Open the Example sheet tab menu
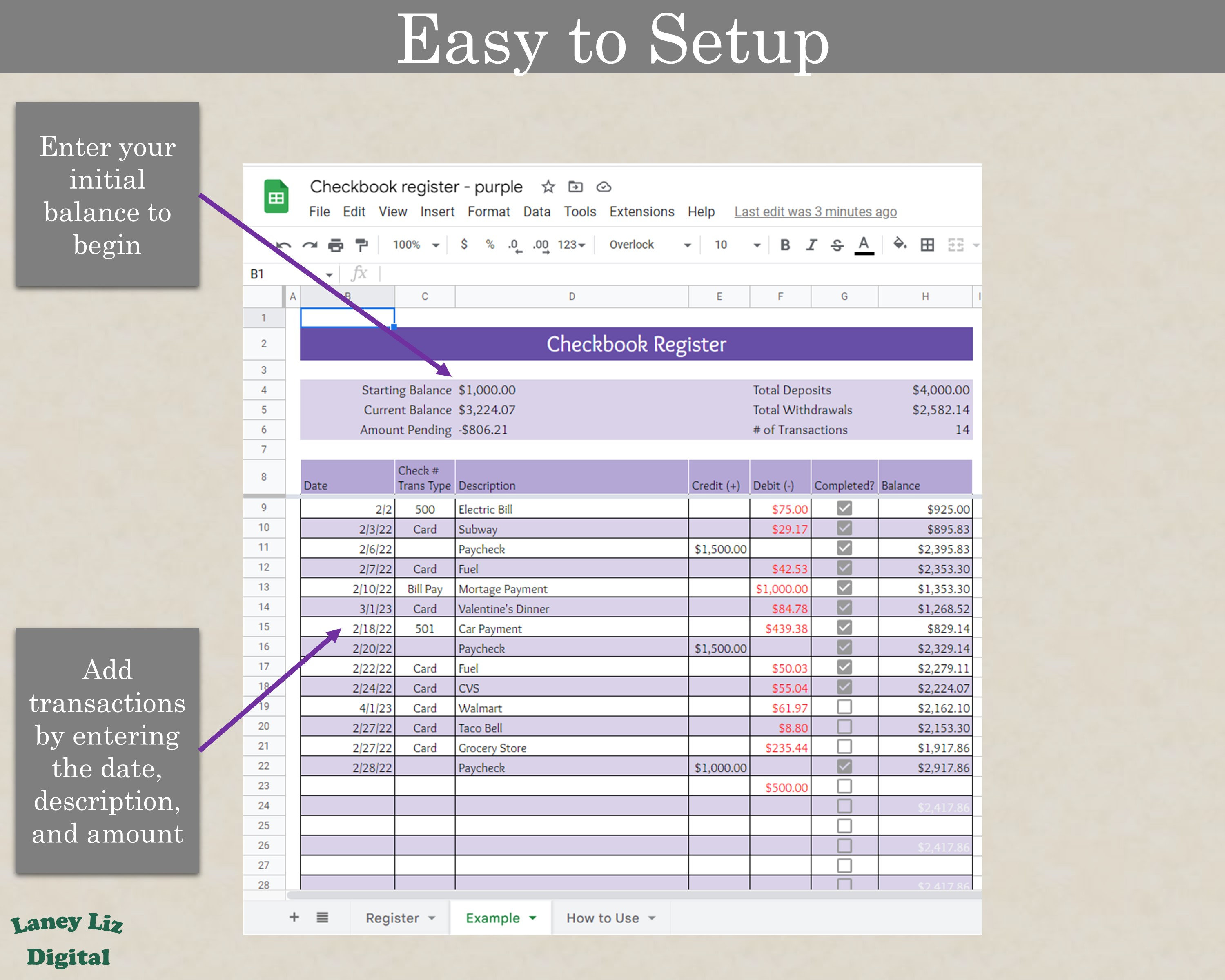1225x980 pixels. (x=532, y=917)
